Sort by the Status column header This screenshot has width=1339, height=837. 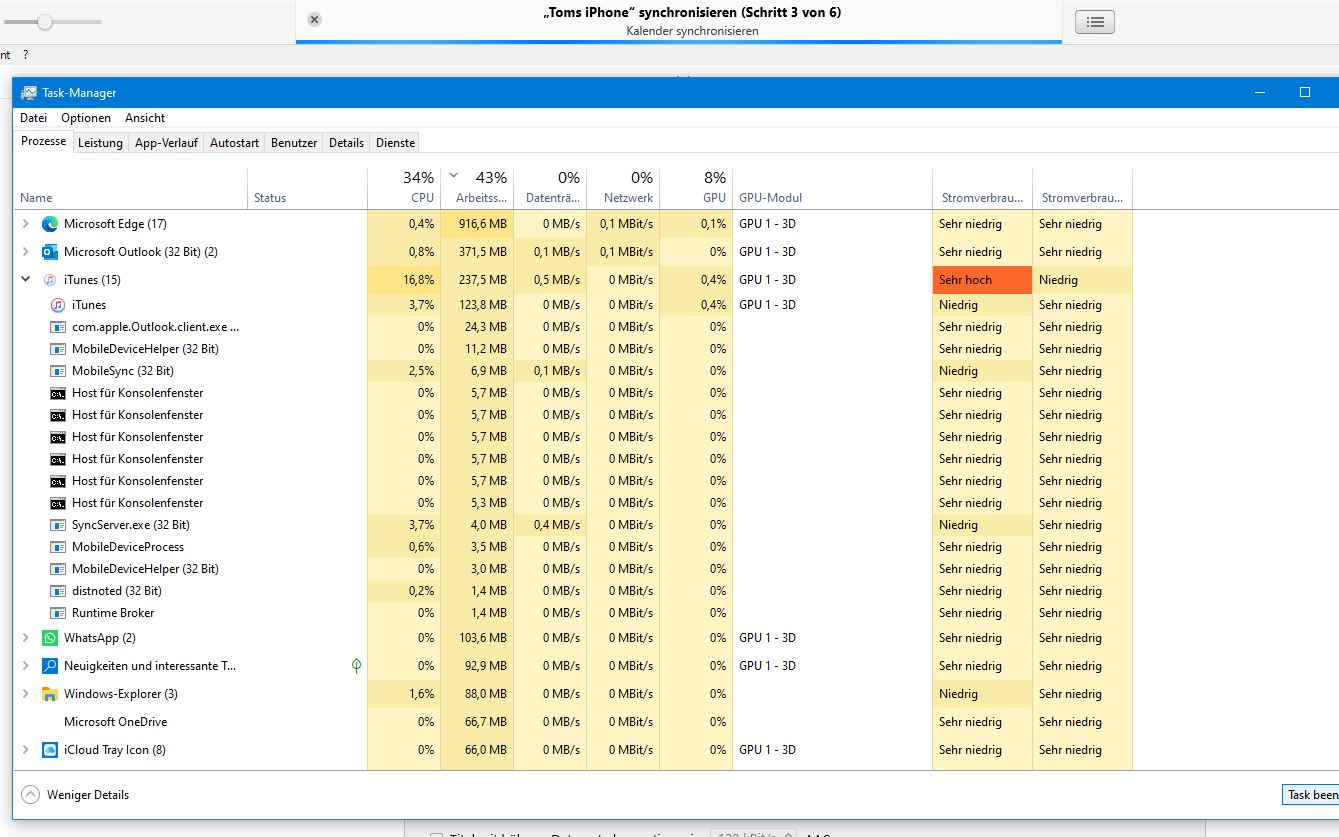pyautogui.click(x=307, y=188)
